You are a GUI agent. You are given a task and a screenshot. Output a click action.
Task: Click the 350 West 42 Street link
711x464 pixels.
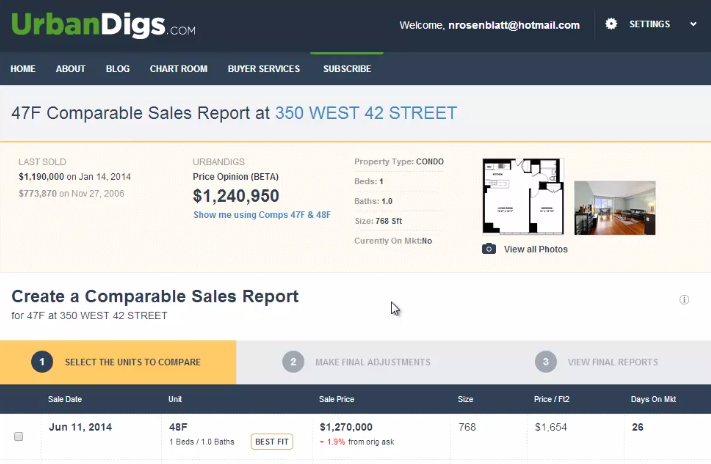(366, 113)
